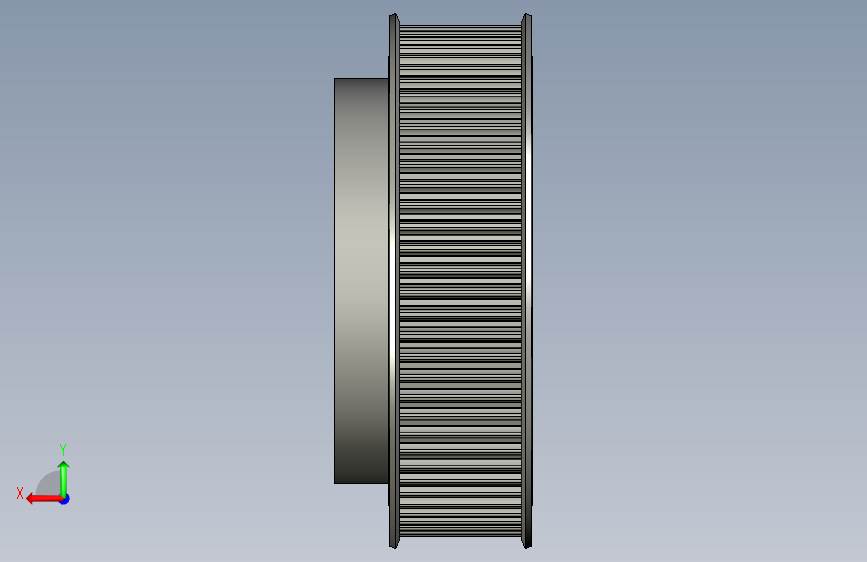Click the green "Y" axis label
The image size is (867, 562).
[63, 449]
